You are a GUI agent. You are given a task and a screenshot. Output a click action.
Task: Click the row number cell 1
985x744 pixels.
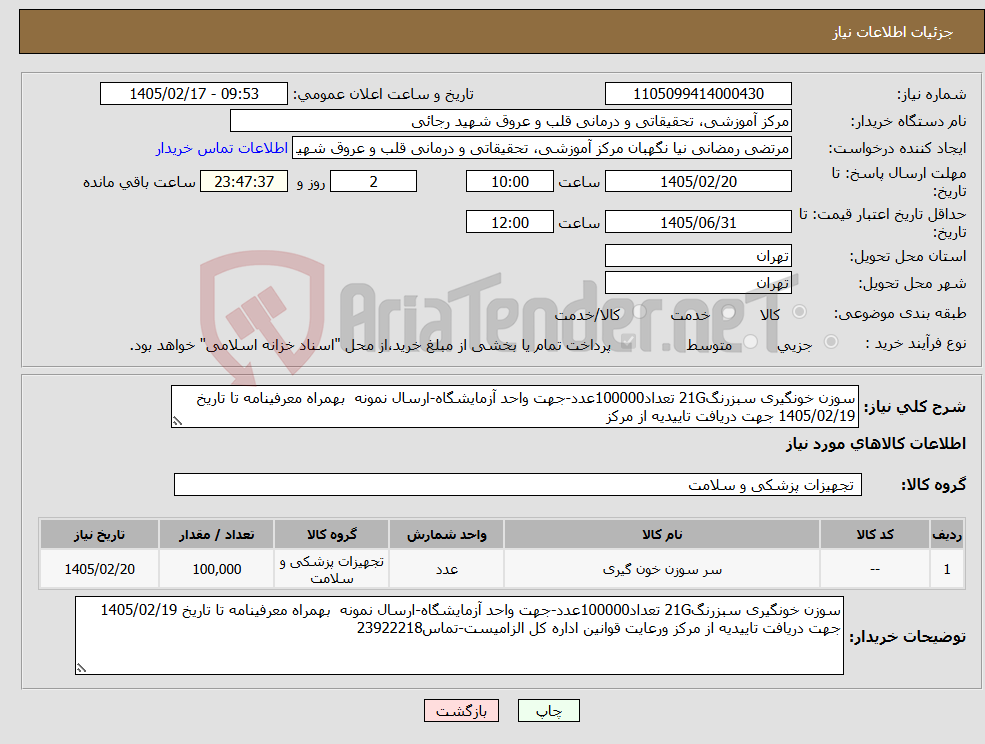(947, 569)
